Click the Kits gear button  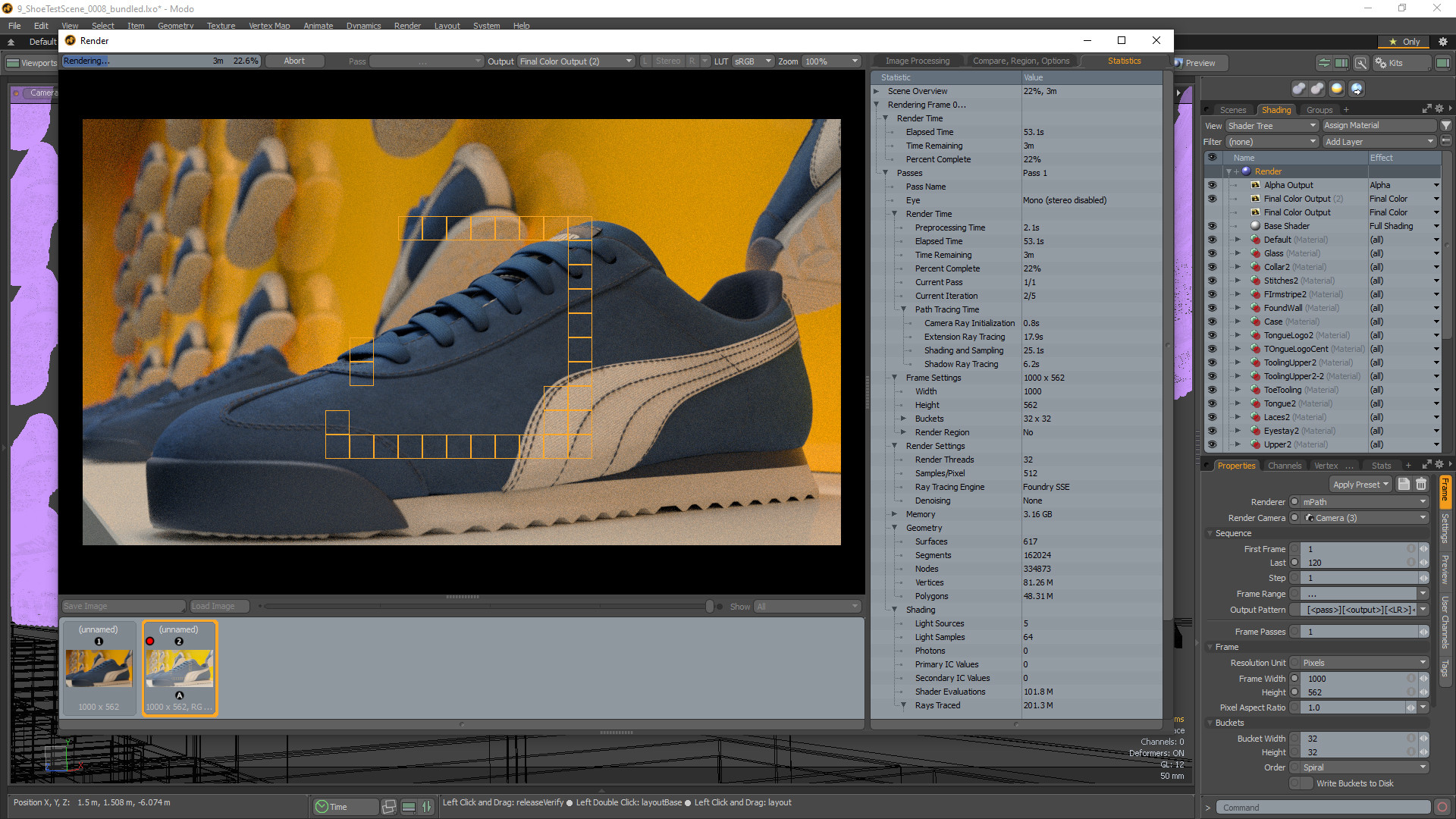(x=1401, y=63)
